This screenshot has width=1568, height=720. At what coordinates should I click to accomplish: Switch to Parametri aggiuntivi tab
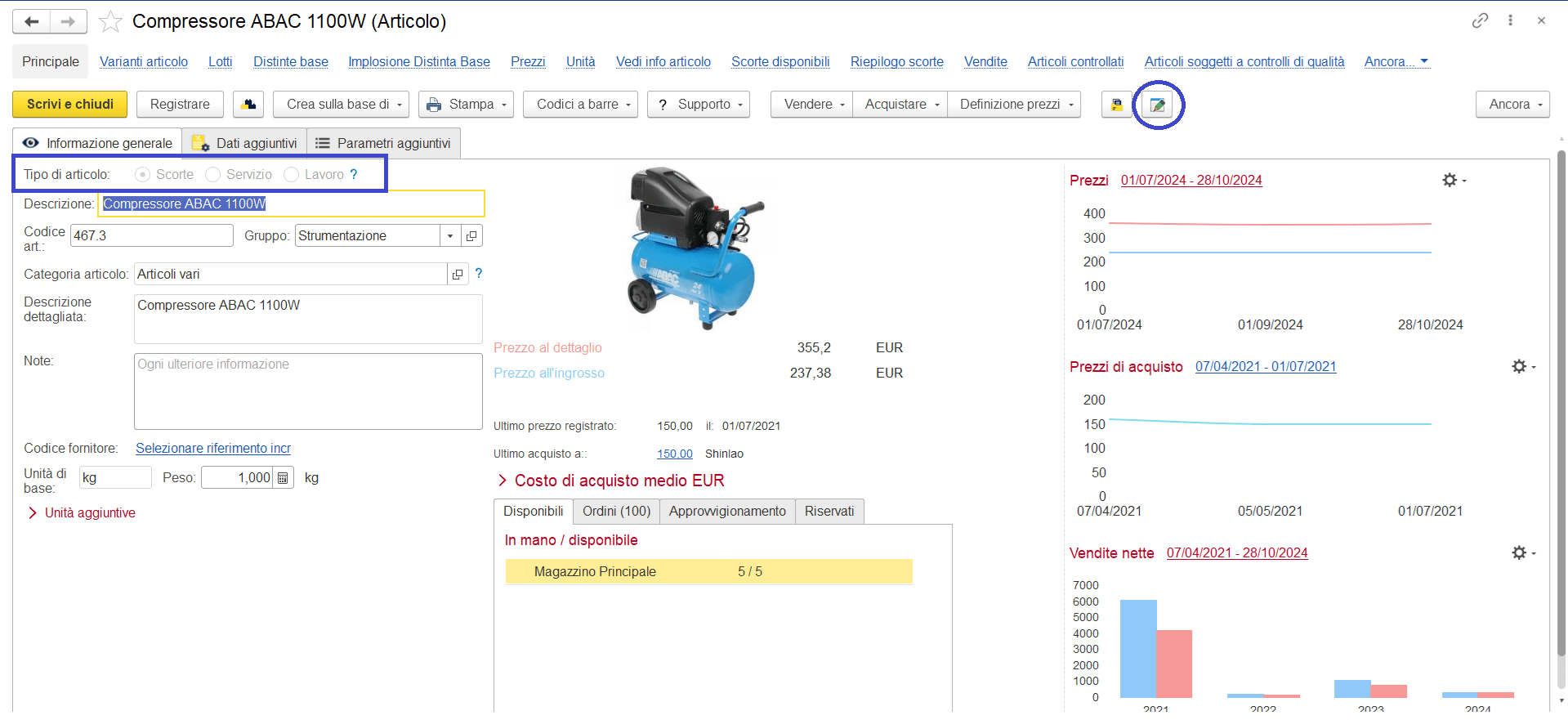[383, 143]
